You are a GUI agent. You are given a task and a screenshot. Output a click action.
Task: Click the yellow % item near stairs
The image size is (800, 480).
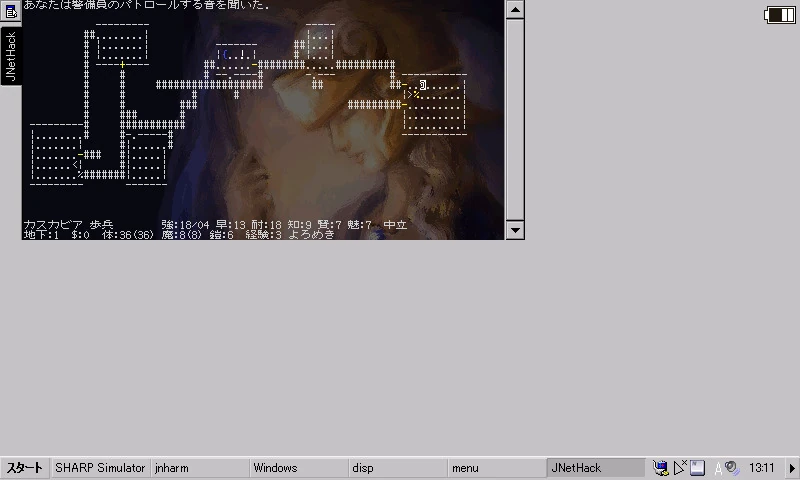coord(416,95)
